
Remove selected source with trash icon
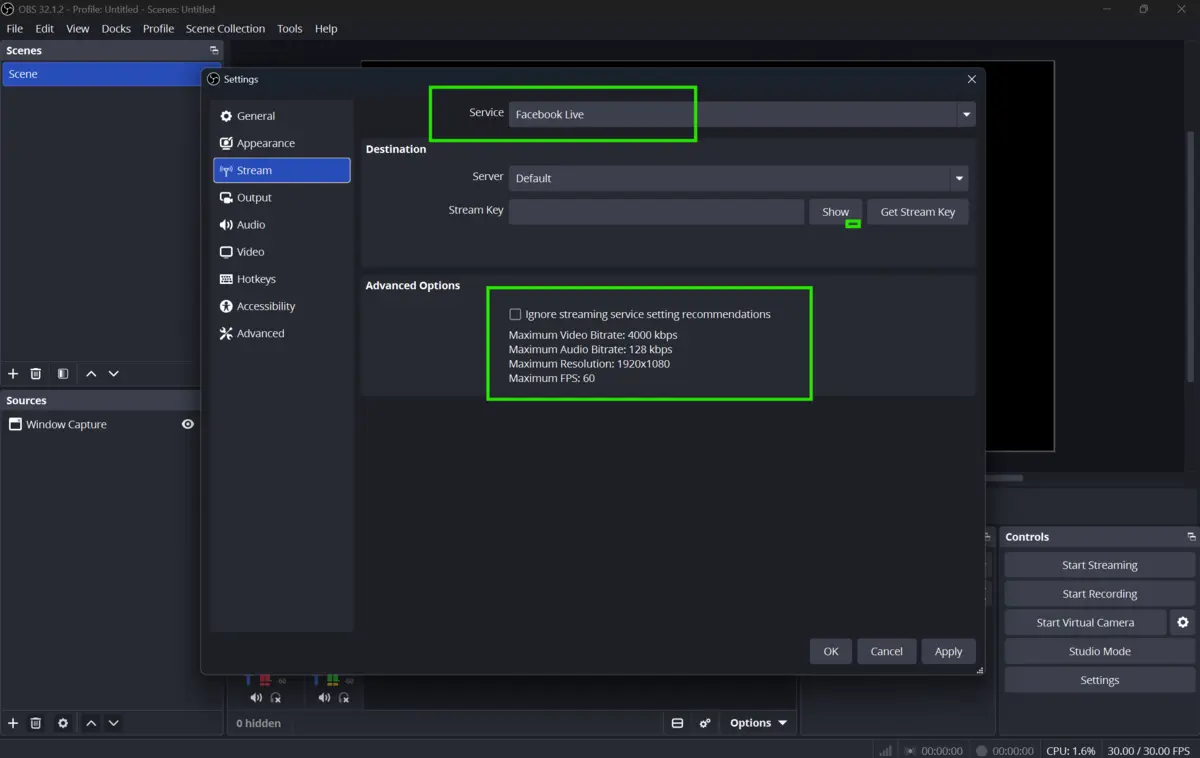tap(36, 723)
